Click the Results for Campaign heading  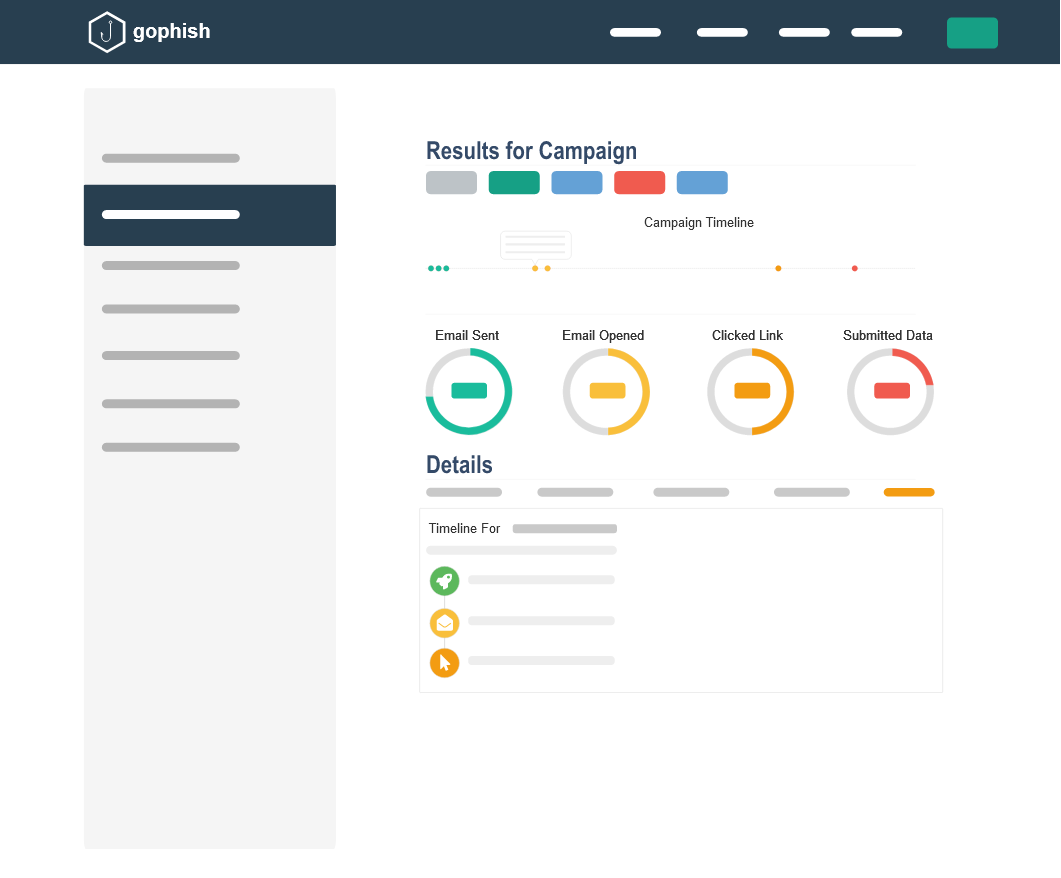click(x=531, y=151)
